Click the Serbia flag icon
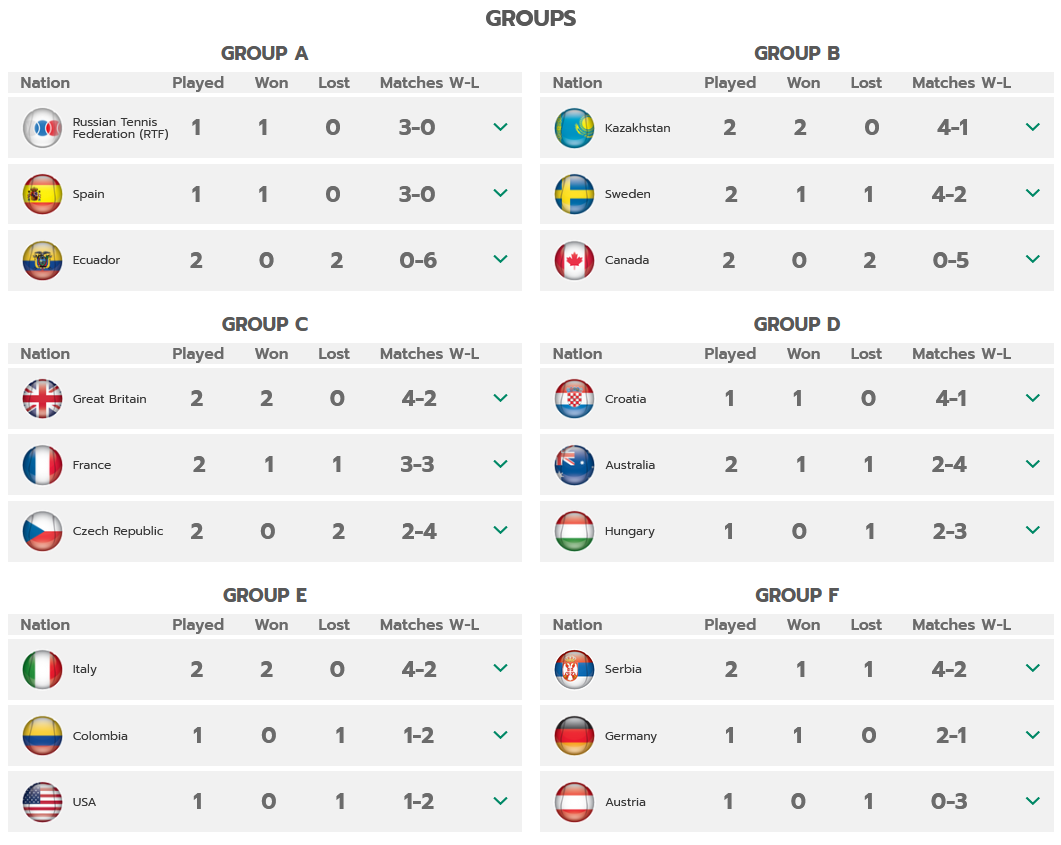This screenshot has width=1061, height=845. (574, 669)
